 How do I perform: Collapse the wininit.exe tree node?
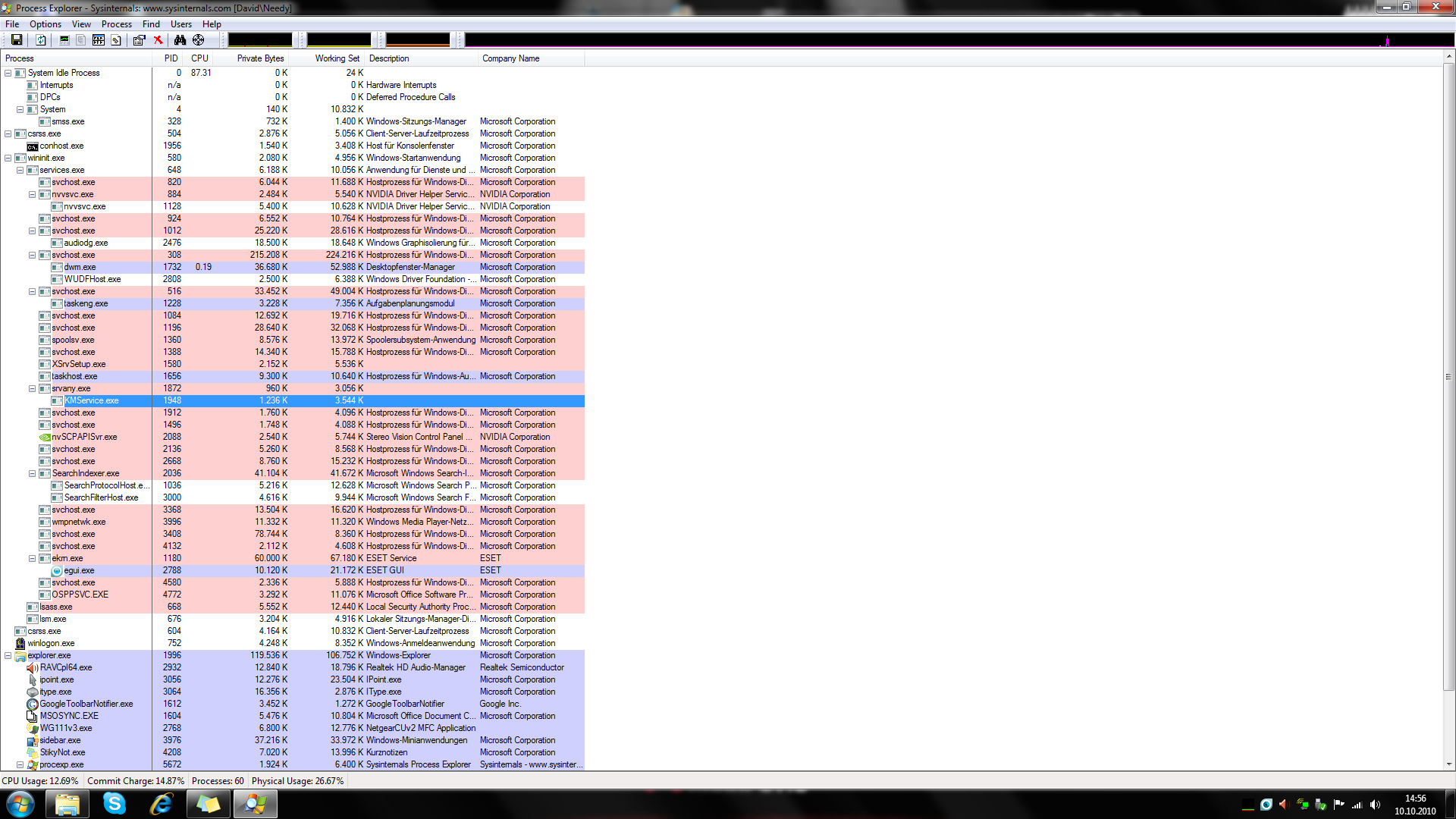point(8,158)
